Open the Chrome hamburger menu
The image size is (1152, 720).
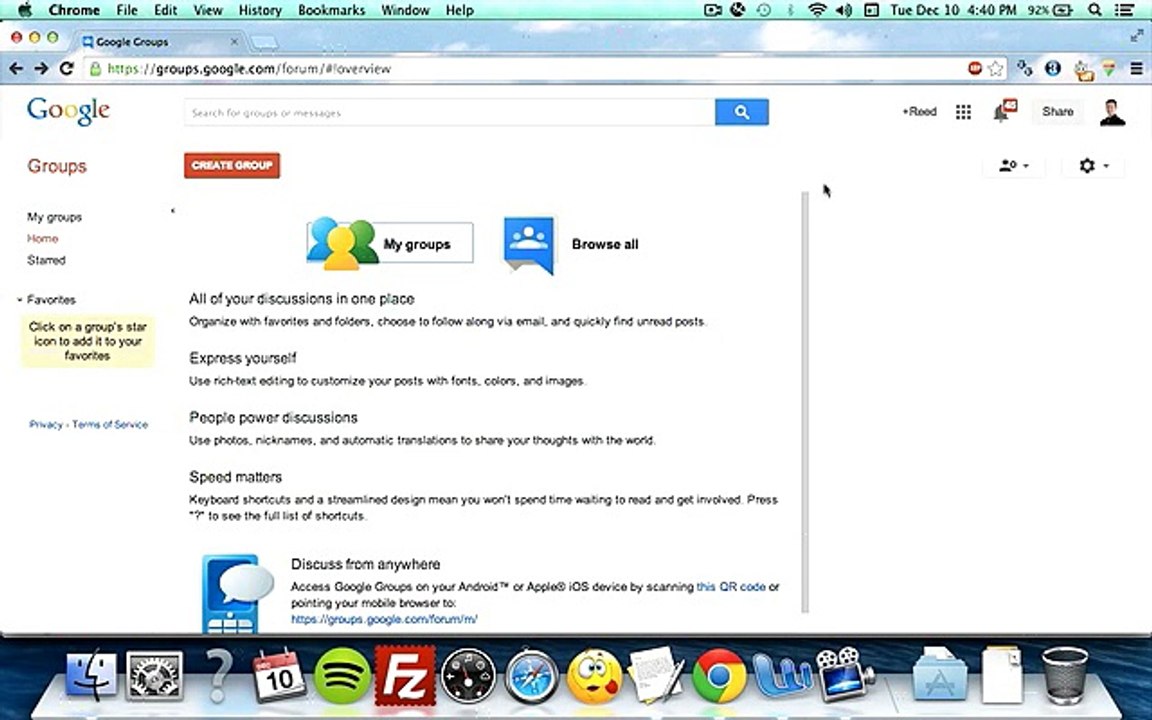click(x=1137, y=68)
